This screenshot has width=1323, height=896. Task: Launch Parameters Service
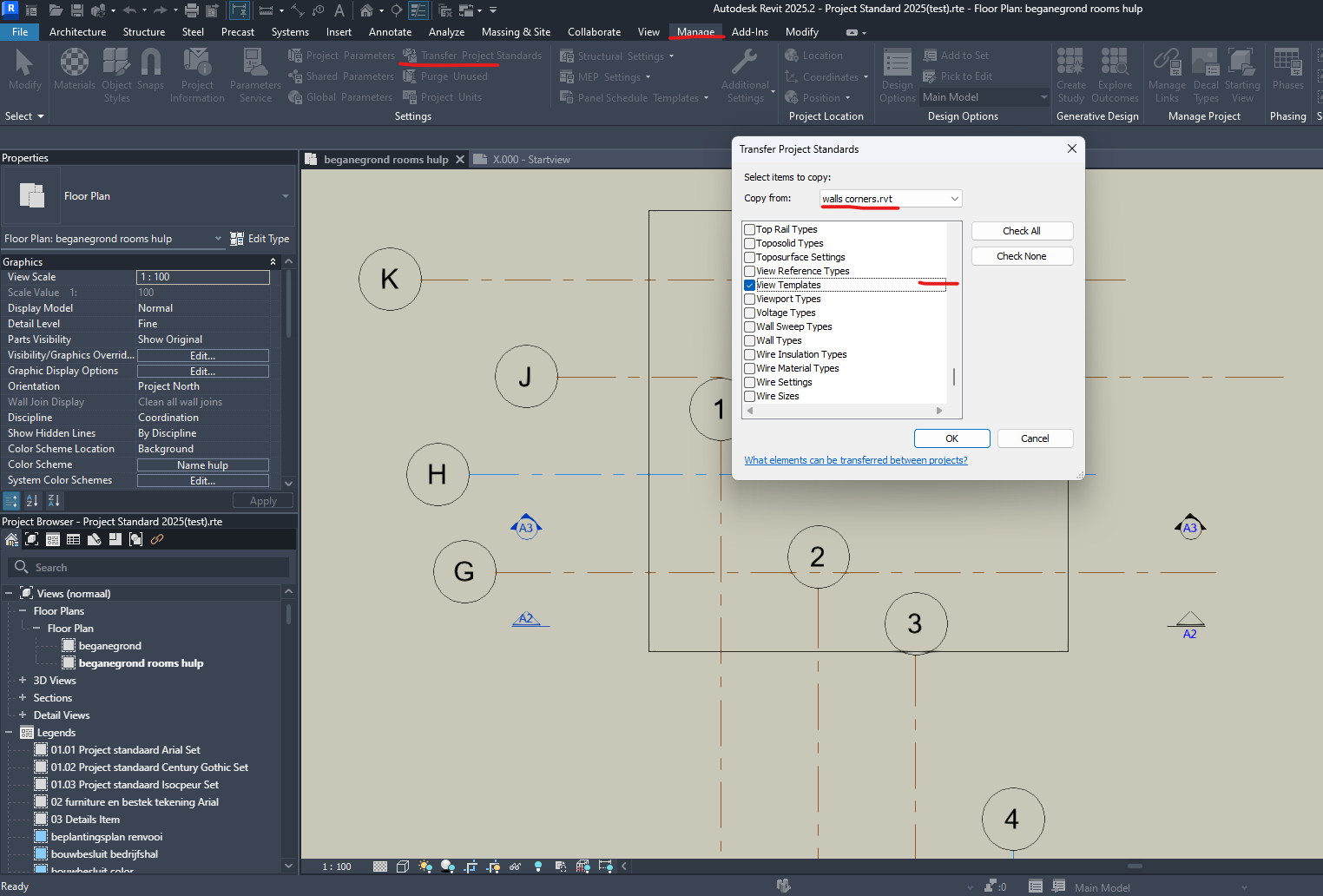pyautogui.click(x=255, y=75)
